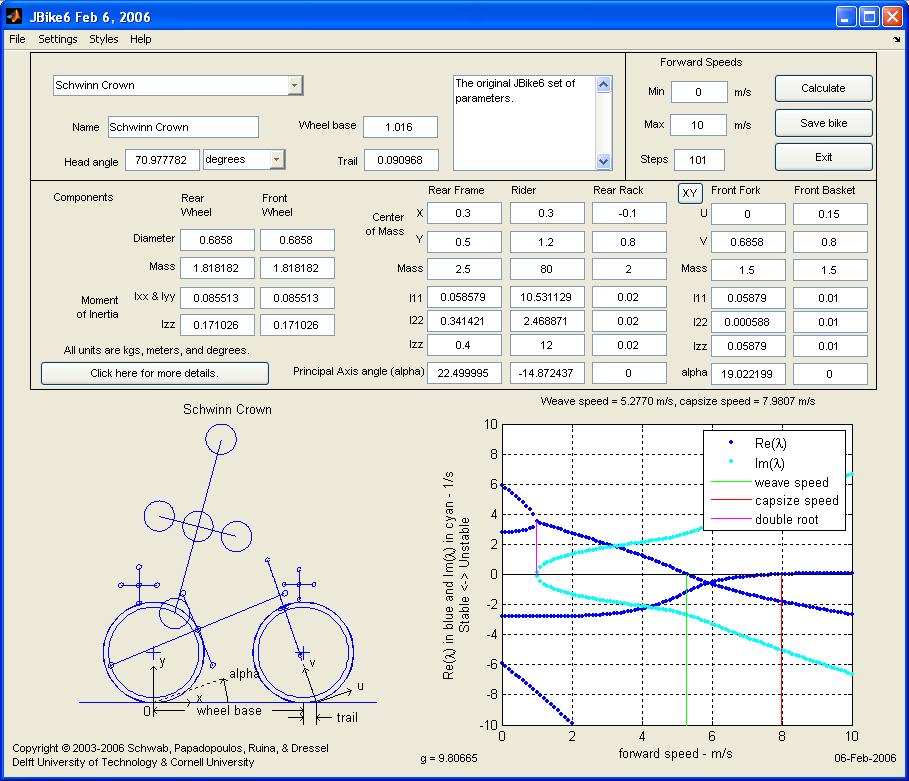Screen dimensions: 909x781
Task: Select the Max forward speed field
Action: (698, 125)
